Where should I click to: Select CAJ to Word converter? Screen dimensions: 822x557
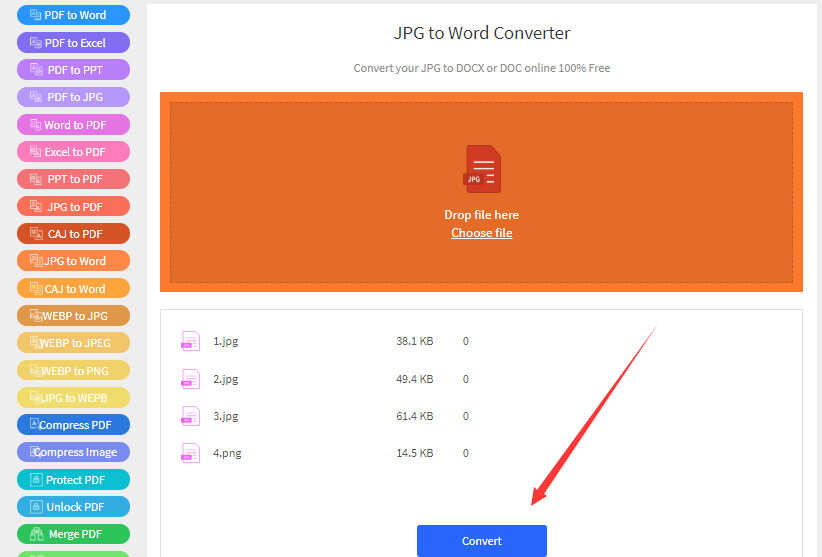[73, 289]
